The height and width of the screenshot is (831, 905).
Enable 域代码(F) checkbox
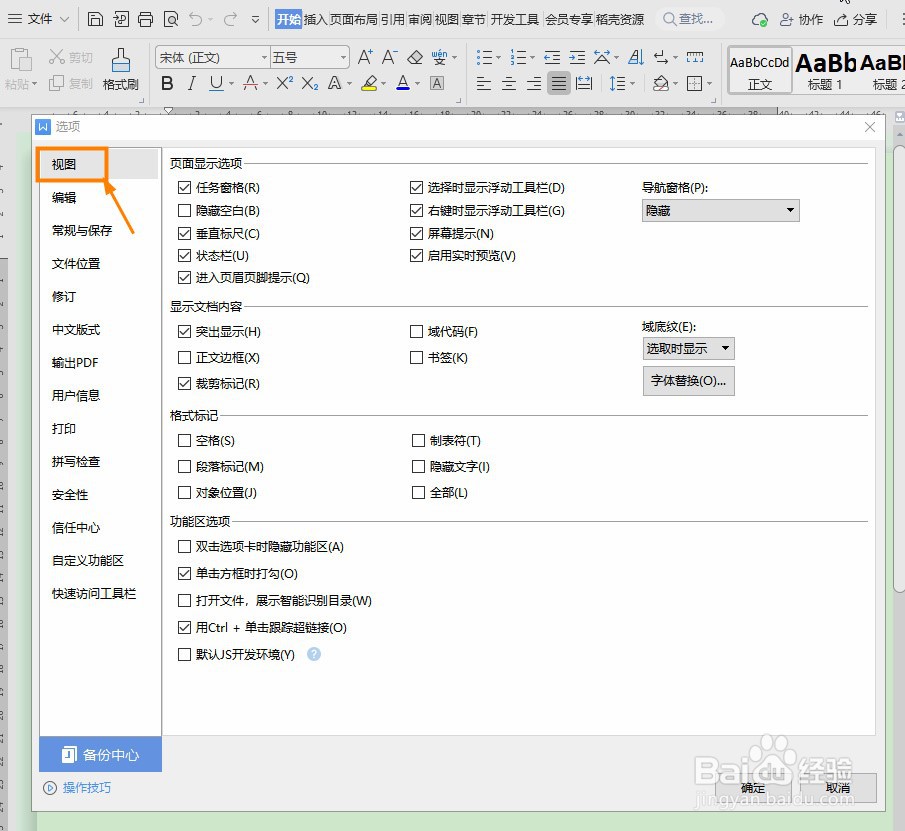[416, 331]
